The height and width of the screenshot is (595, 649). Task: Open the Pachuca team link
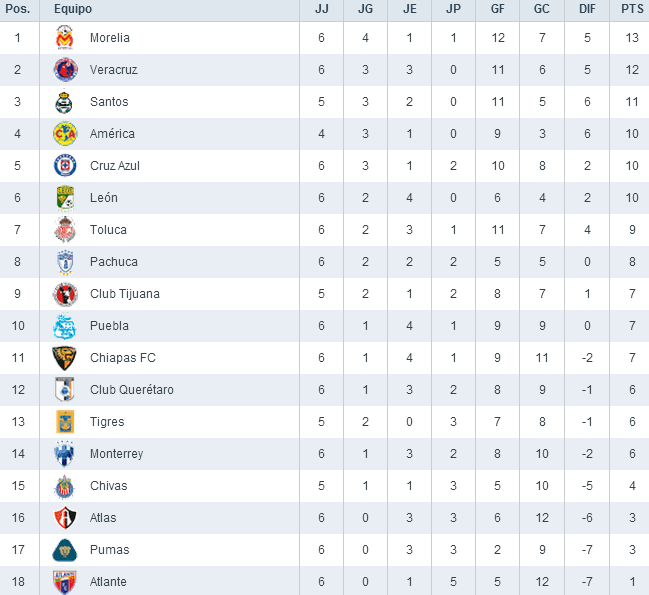tap(113, 262)
